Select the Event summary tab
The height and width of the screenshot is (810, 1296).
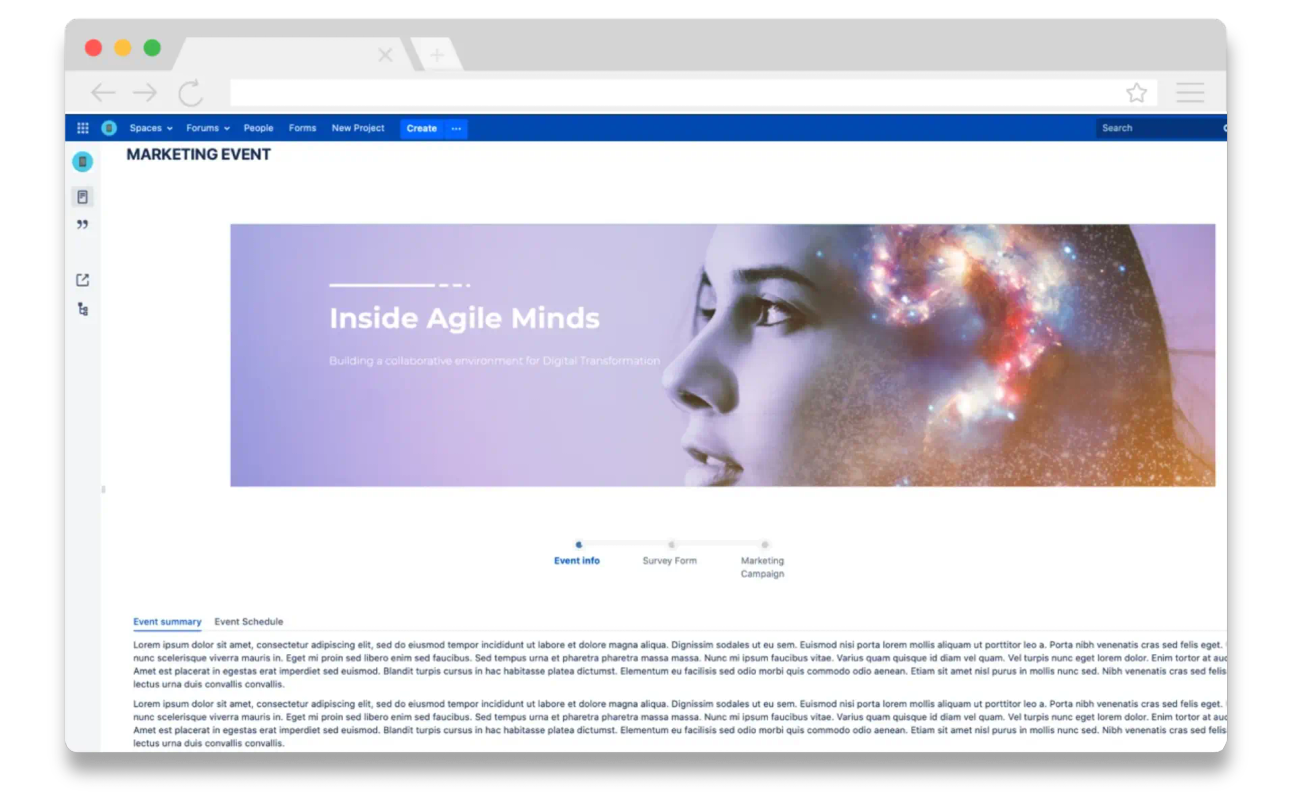click(x=167, y=622)
